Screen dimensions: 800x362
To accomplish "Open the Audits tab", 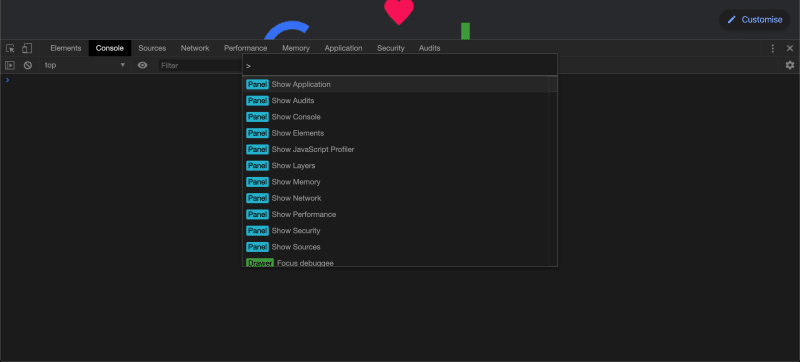I will 430,48.
